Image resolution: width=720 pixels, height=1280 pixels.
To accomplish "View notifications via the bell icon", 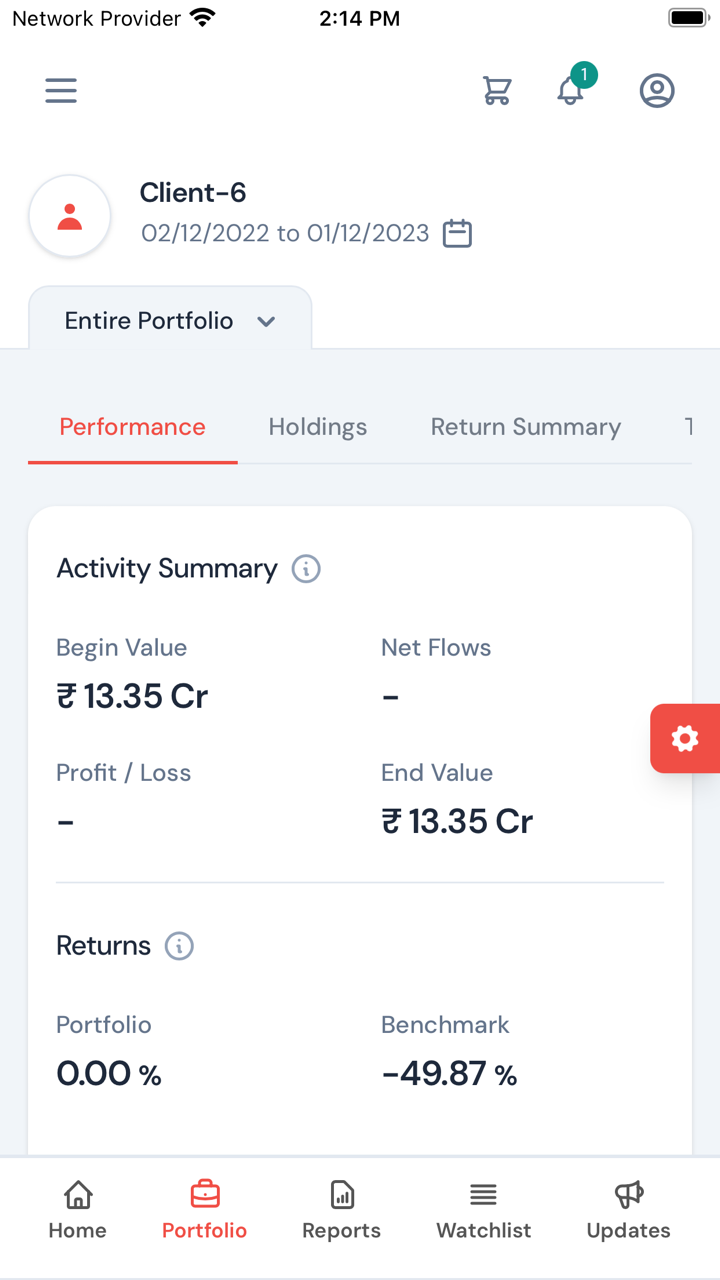I will click(x=570, y=90).
